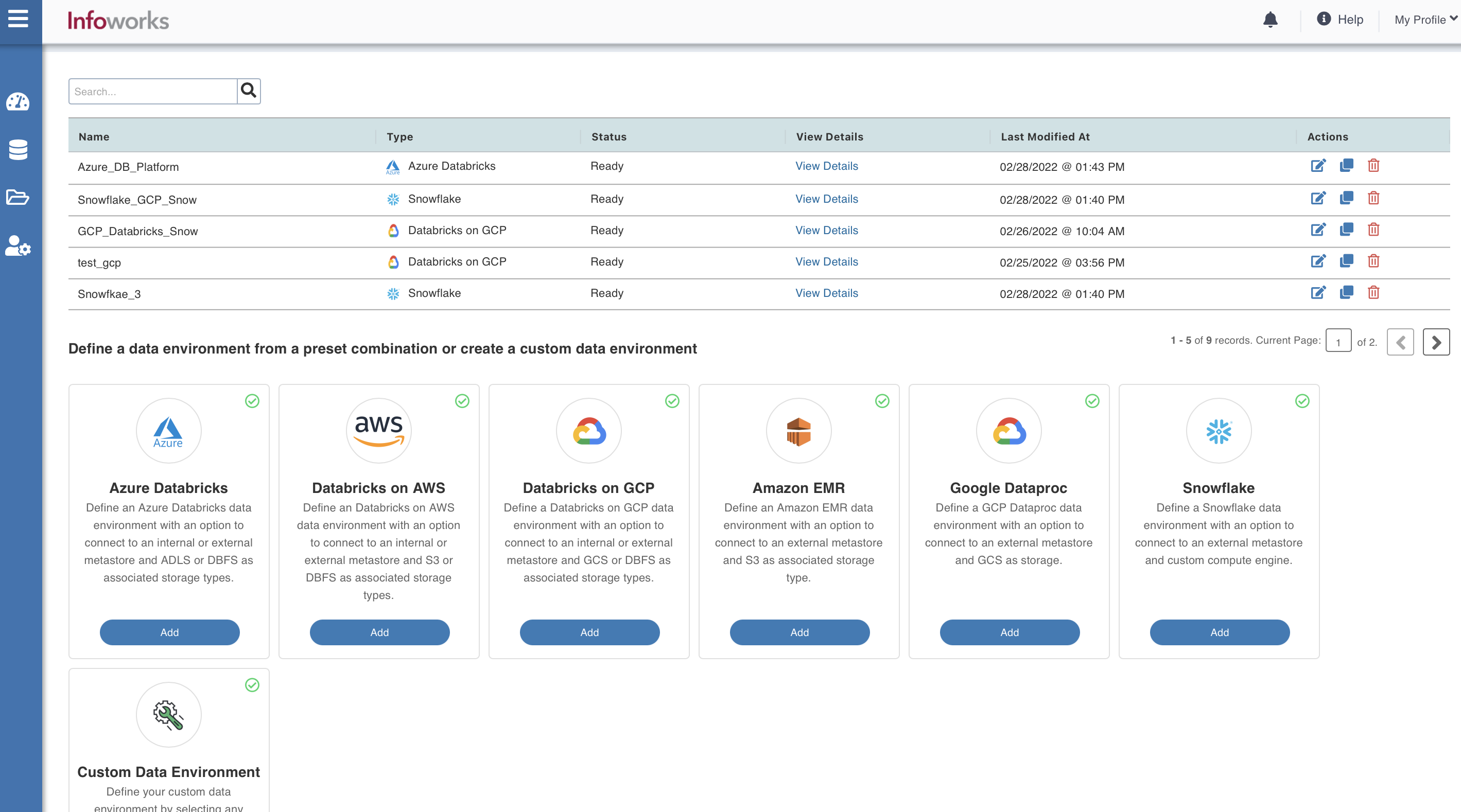Go to next page of records
This screenshot has width=1461, height=812.
[1435, 342]
